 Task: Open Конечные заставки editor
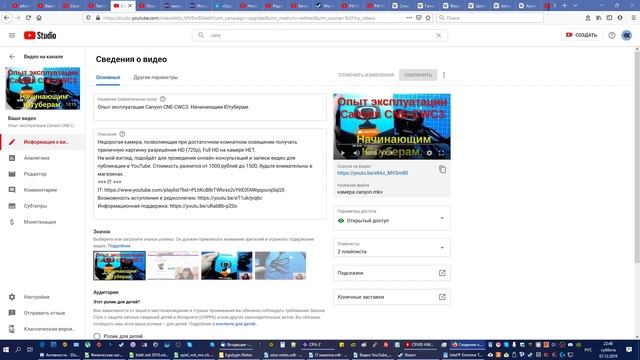coord(392,297)
